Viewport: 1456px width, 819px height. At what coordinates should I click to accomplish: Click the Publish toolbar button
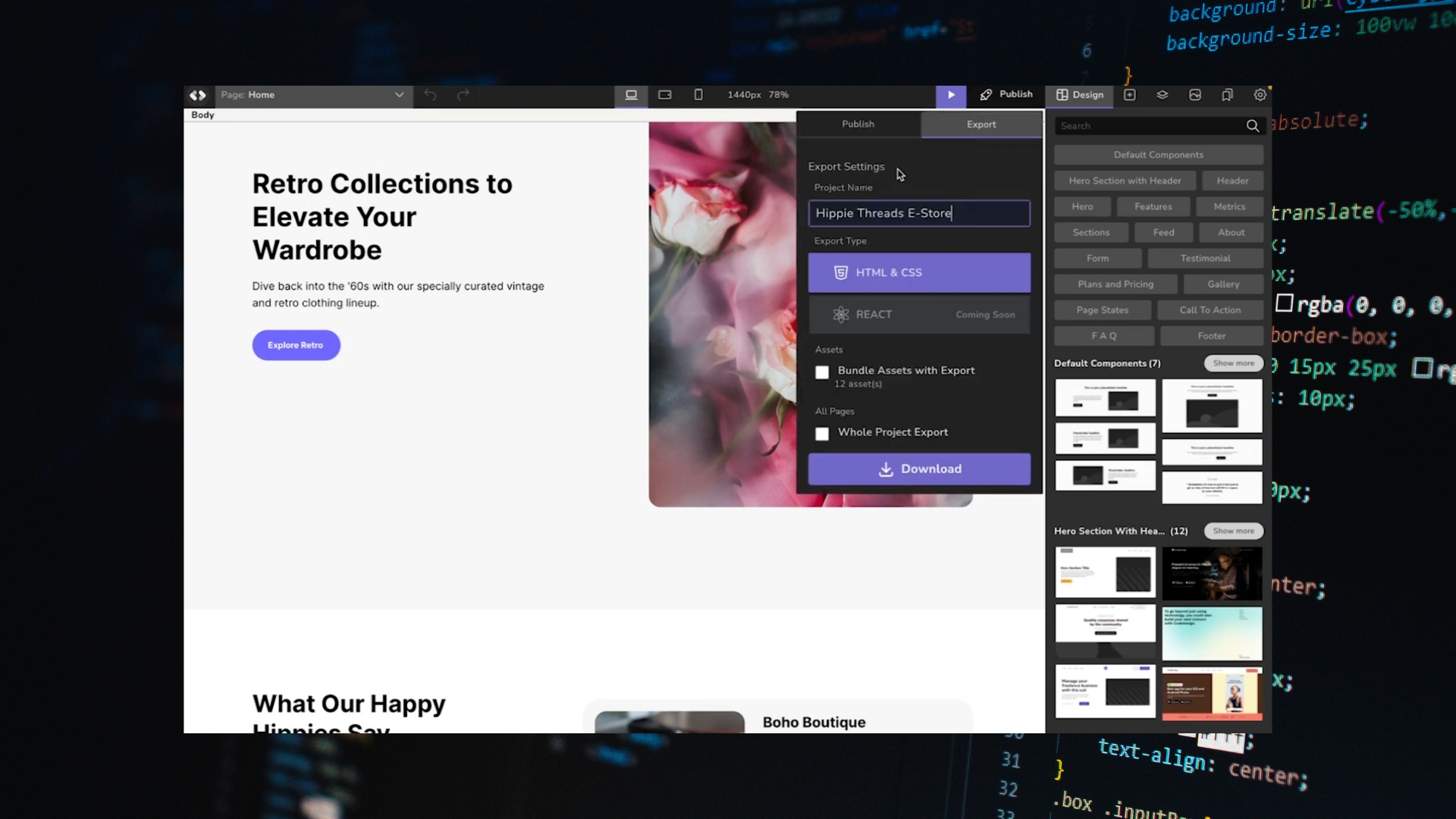coord(1006,95)
